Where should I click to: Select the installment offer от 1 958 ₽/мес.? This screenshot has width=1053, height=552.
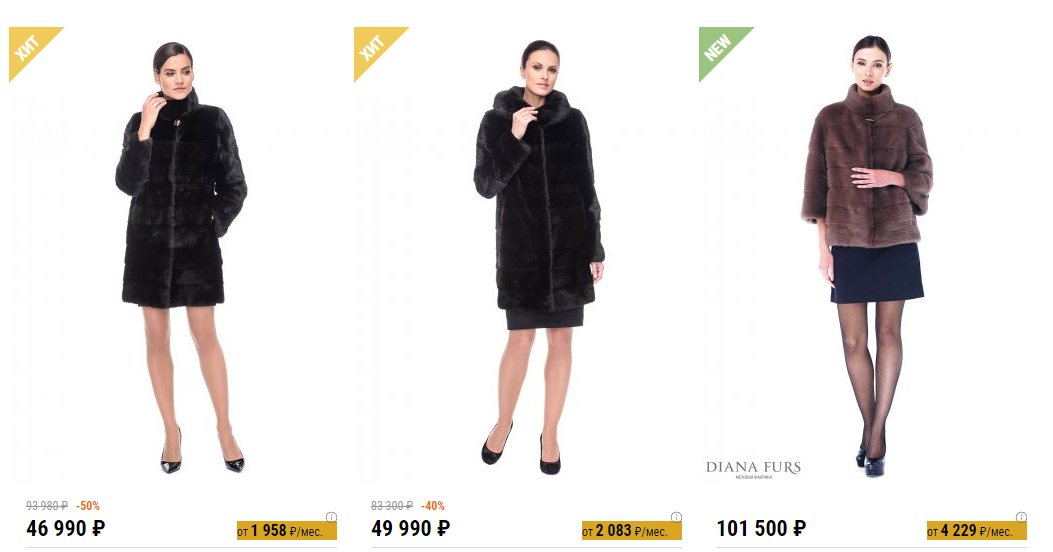287,531
